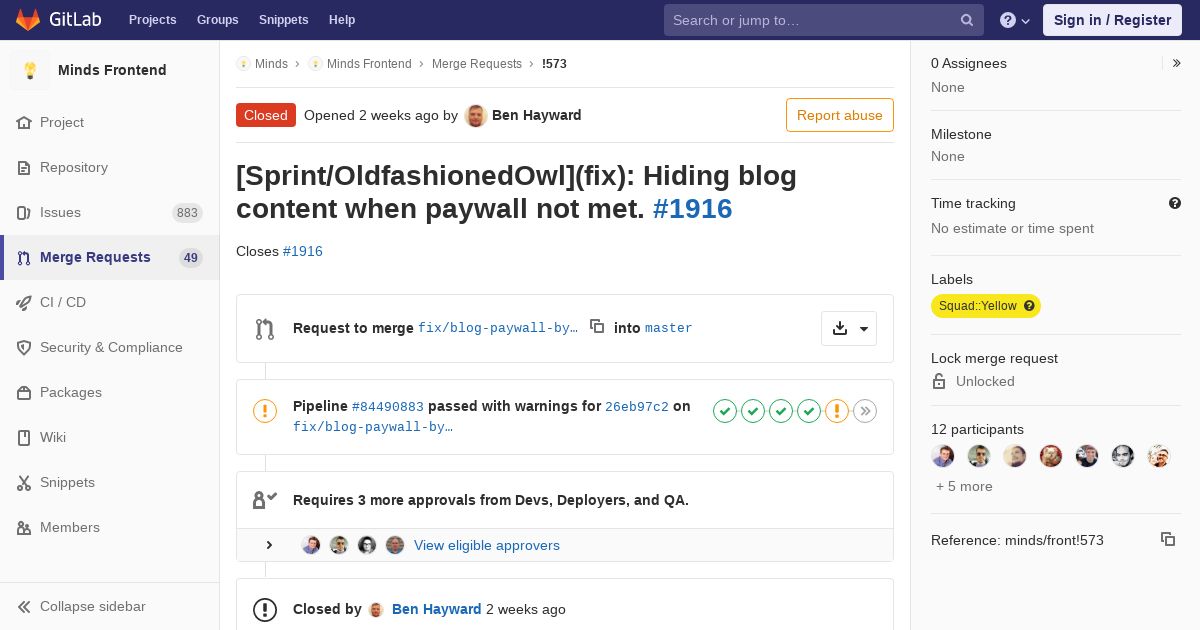This screenshot has height=630, width=1200.
Task: Click Merge Requests breadcrumb
Action: [x=477, y=63]
